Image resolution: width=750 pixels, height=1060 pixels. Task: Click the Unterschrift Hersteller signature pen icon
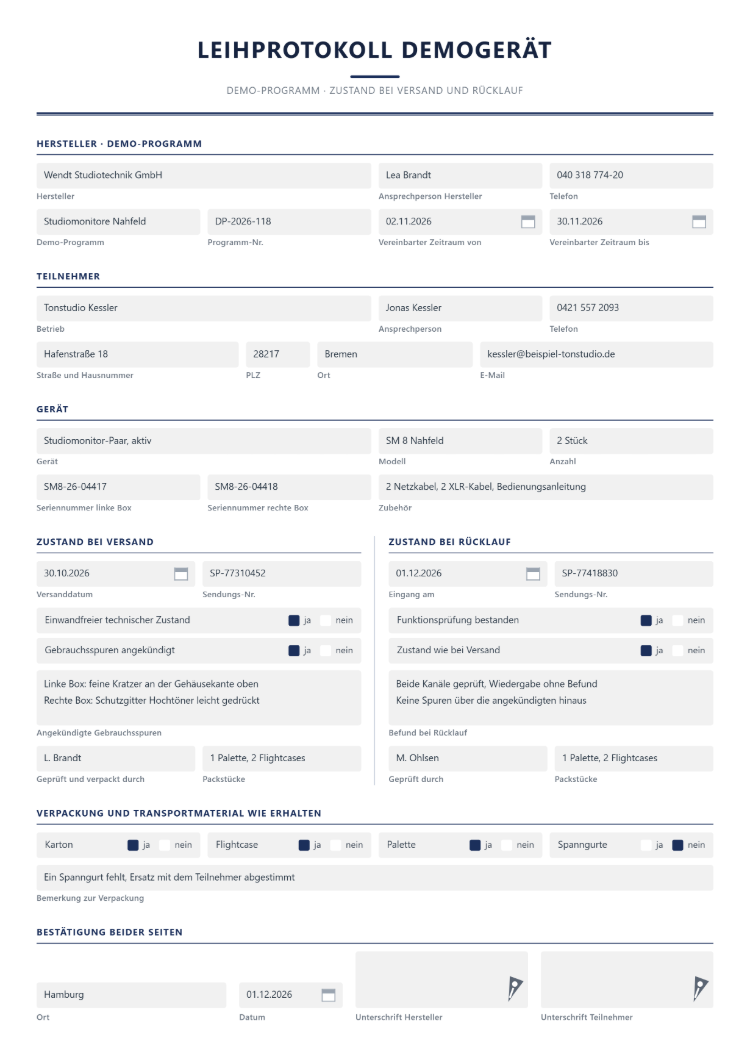tap(515, 988)
